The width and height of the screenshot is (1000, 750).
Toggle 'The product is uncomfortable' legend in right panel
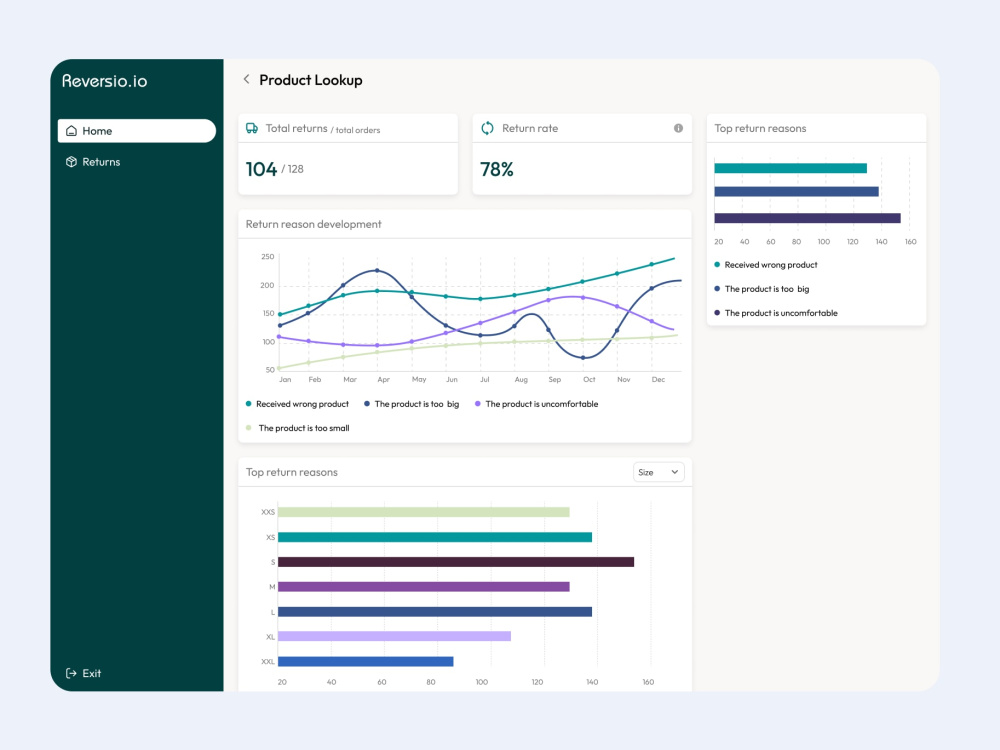tap(776, 313)
